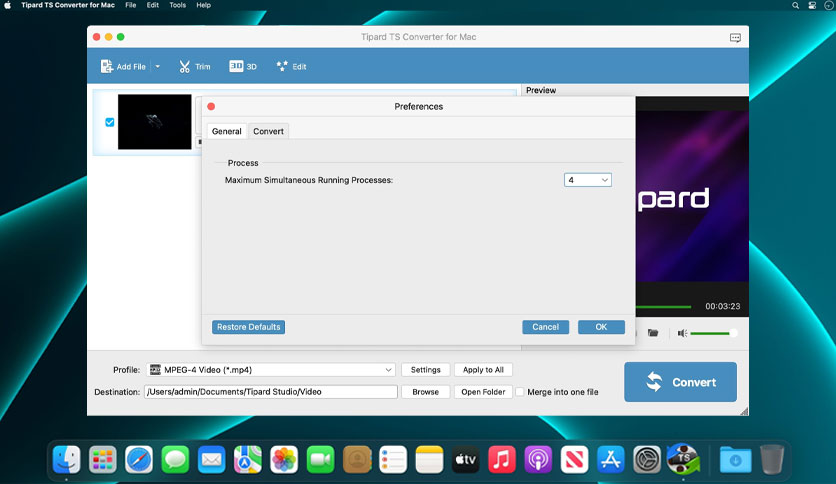
Task: Open Music from the Dock
Action: pyautogui.click(x=502, y=459)
